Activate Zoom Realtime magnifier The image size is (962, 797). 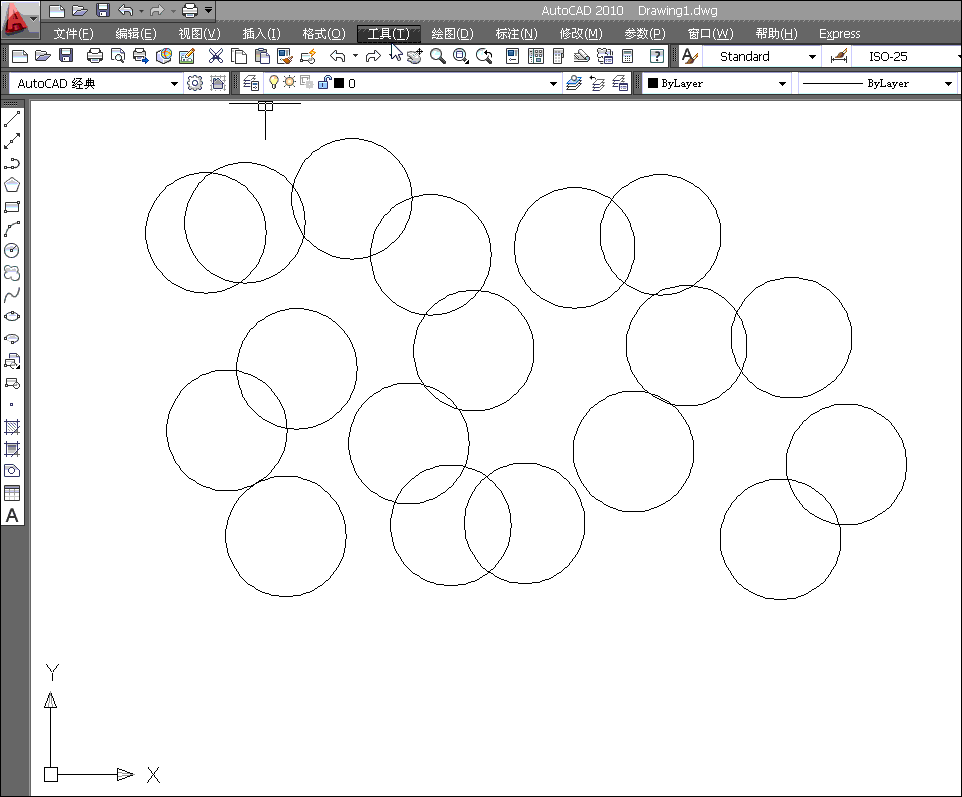pyautogui.click(x=437, y=56)
